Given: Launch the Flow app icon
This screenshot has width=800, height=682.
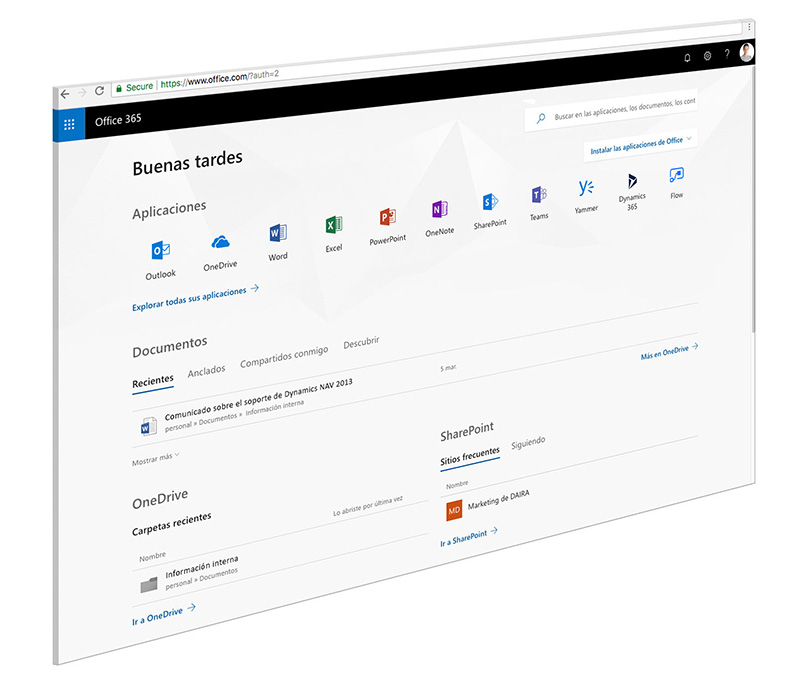Looking at the screenshot, I should coord(677,174).
